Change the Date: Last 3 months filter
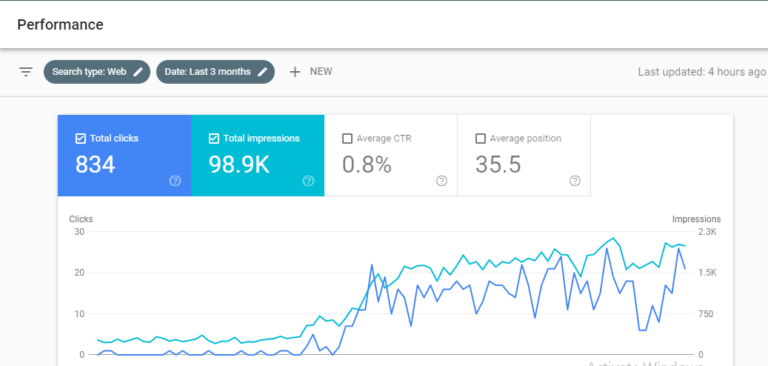Viewport: 768px width, 366px height. pyautogui.click(x=216, y=72)
